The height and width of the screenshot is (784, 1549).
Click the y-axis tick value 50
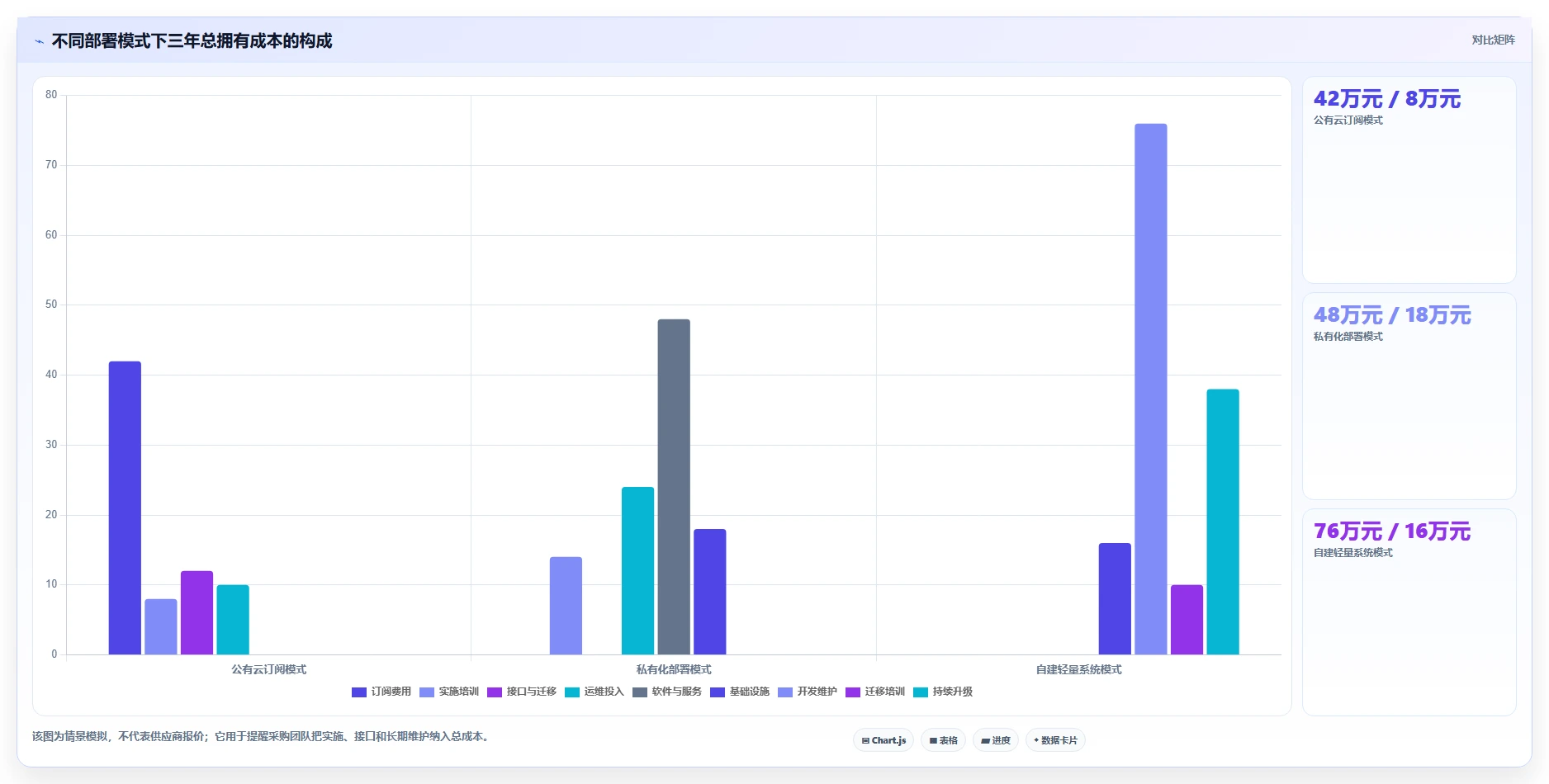(x=51, y=305)
